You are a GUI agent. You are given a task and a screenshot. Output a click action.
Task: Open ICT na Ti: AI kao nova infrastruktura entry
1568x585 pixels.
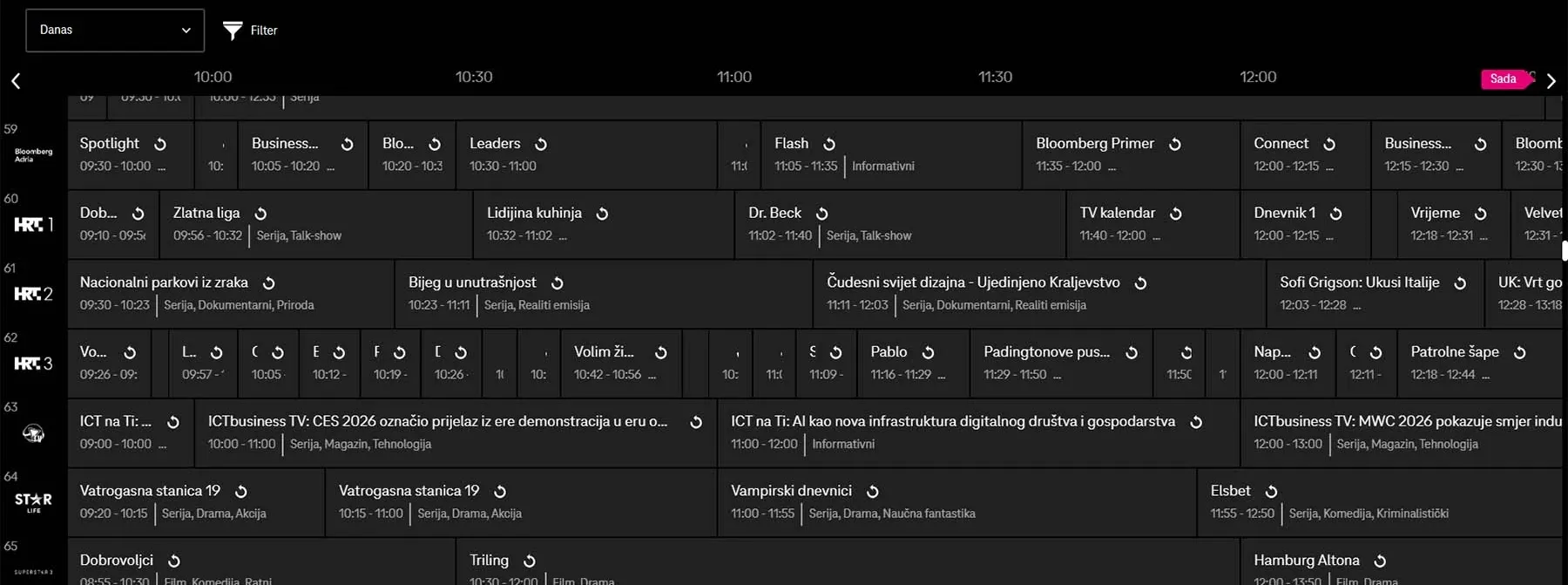[x=978, y=433]
